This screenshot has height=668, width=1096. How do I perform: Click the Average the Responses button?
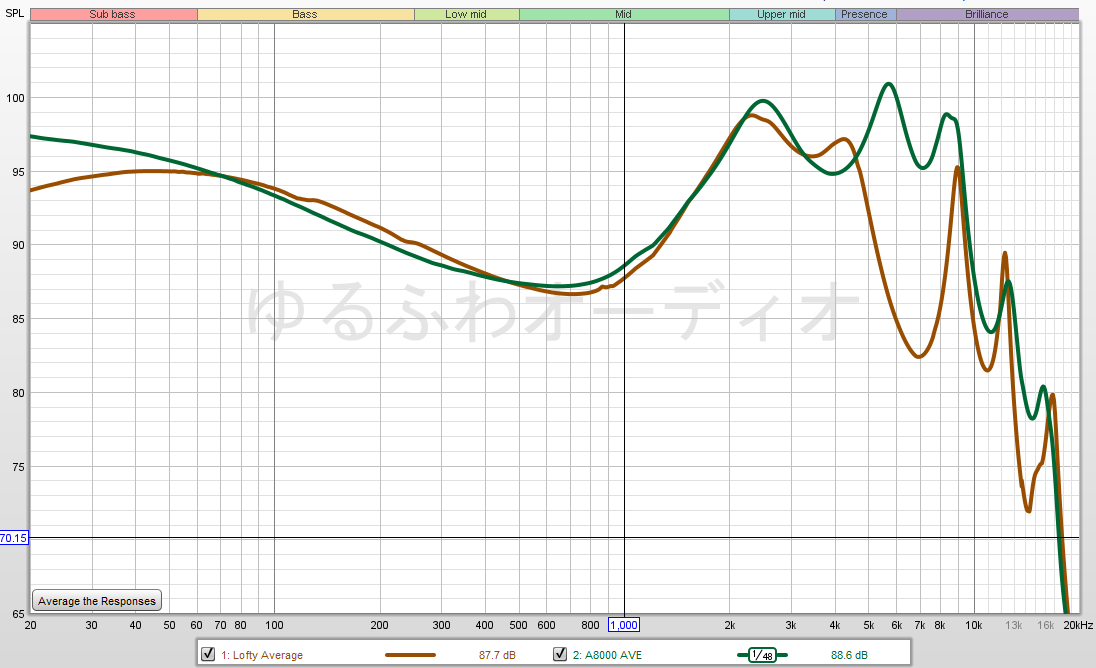point(97,601)
